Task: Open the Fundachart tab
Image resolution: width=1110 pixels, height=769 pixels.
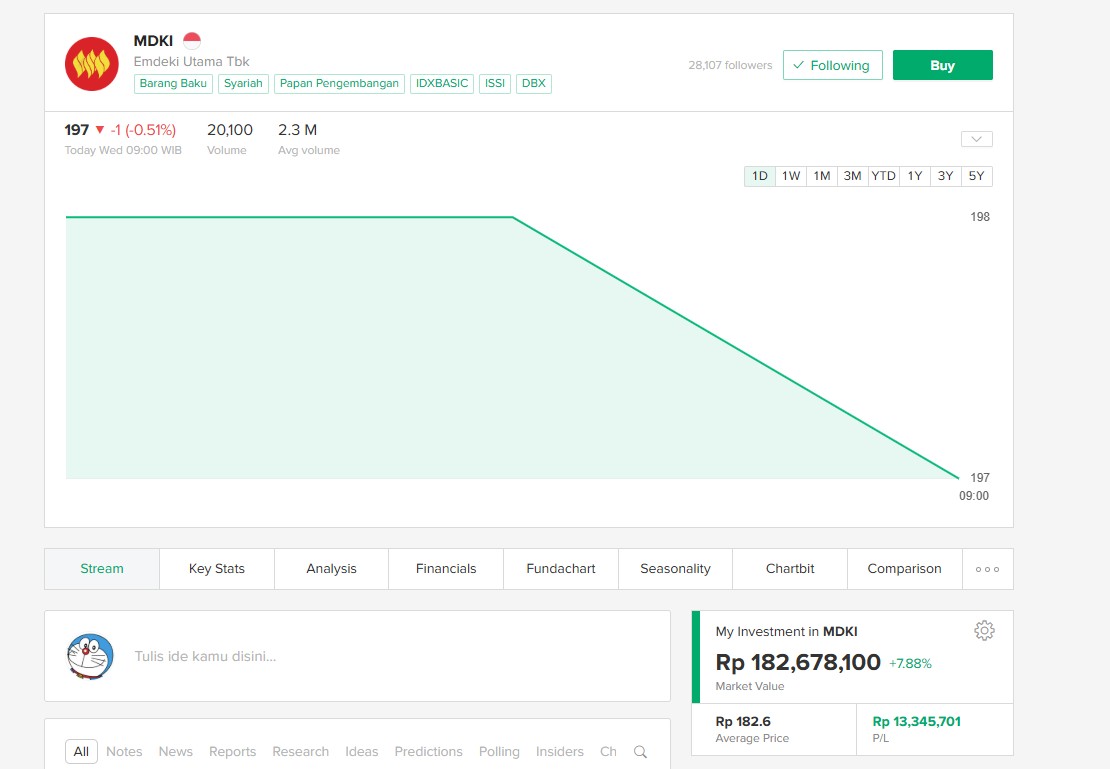Action: (560, 568)
